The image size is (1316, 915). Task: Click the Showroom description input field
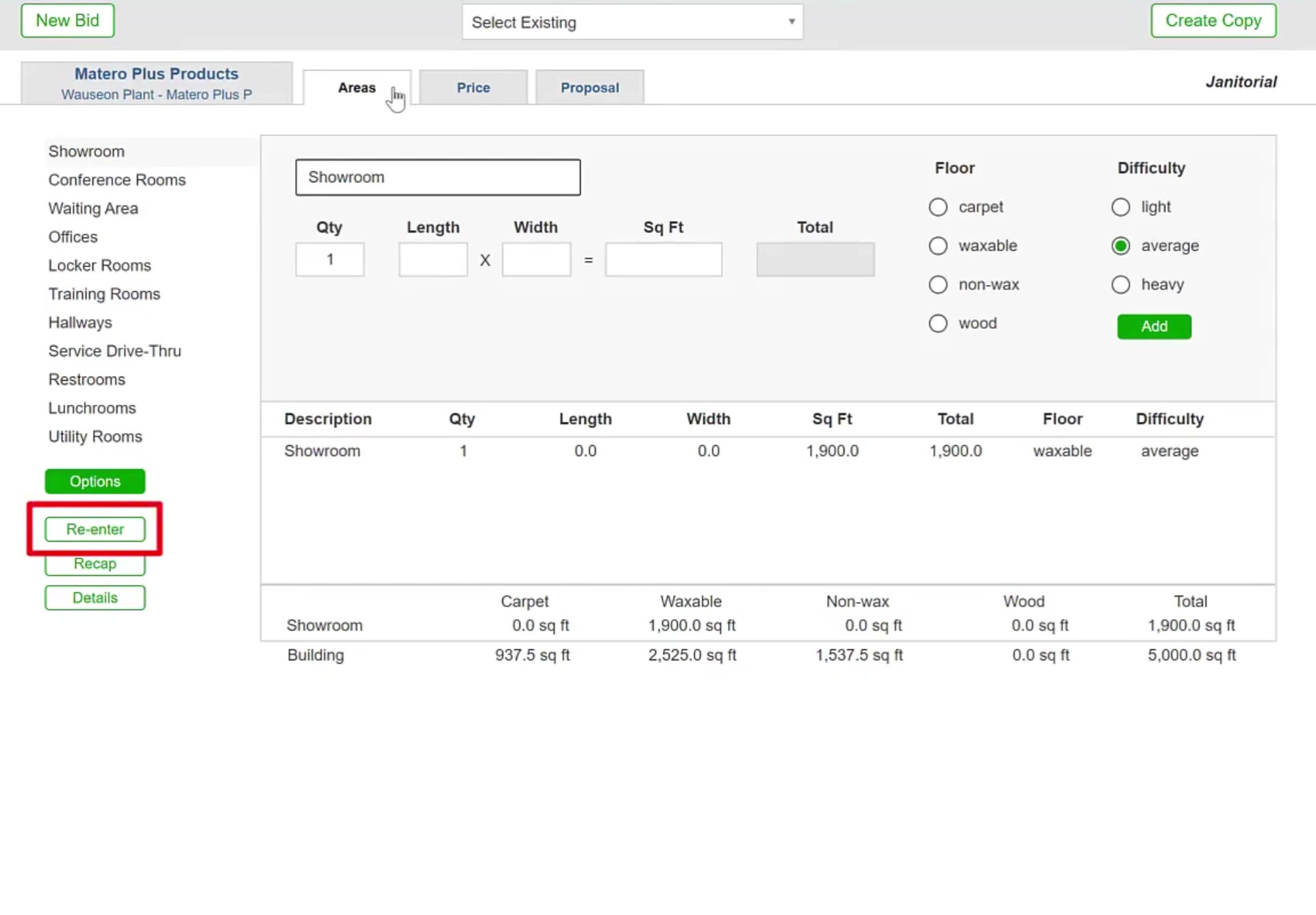pyautogui.click(x=438, y=177)
